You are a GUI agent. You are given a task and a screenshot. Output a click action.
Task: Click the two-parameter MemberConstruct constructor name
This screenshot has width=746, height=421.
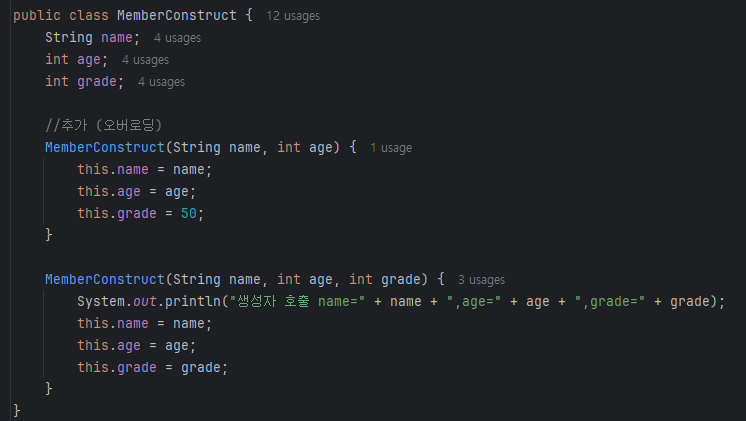[x=105, y=147]
